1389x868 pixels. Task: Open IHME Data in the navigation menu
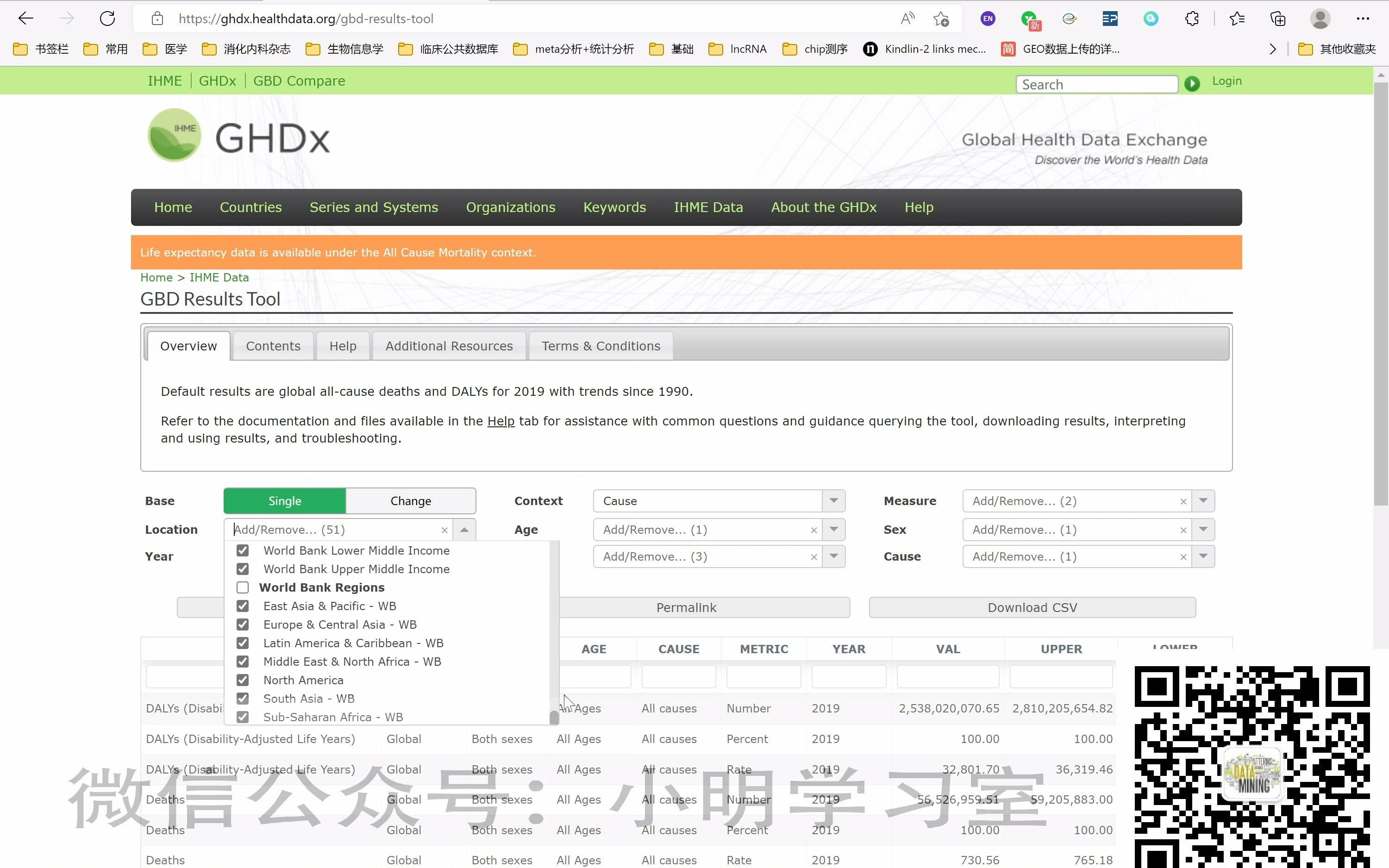[x=708, y=207]
